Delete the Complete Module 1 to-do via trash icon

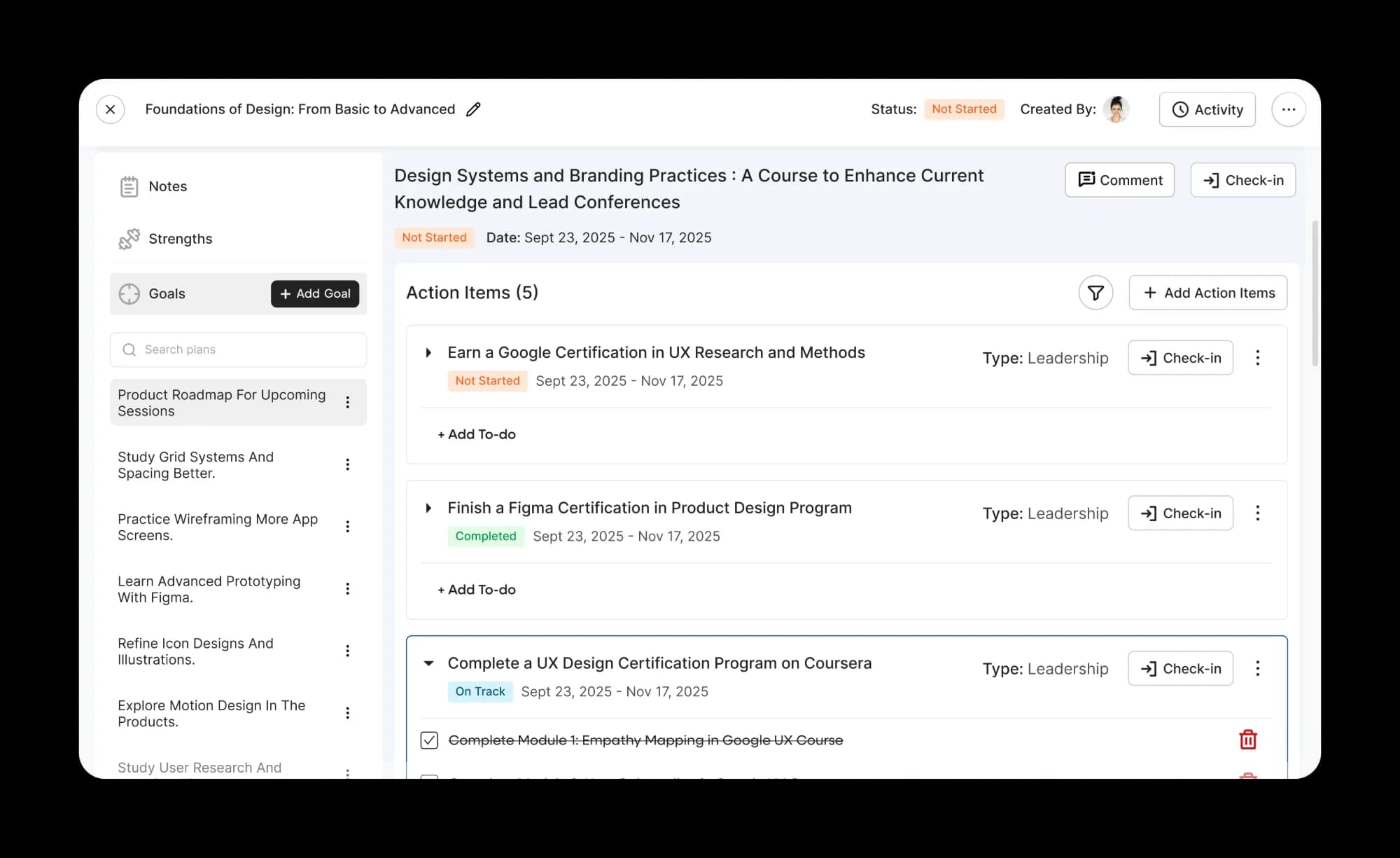1248,740
